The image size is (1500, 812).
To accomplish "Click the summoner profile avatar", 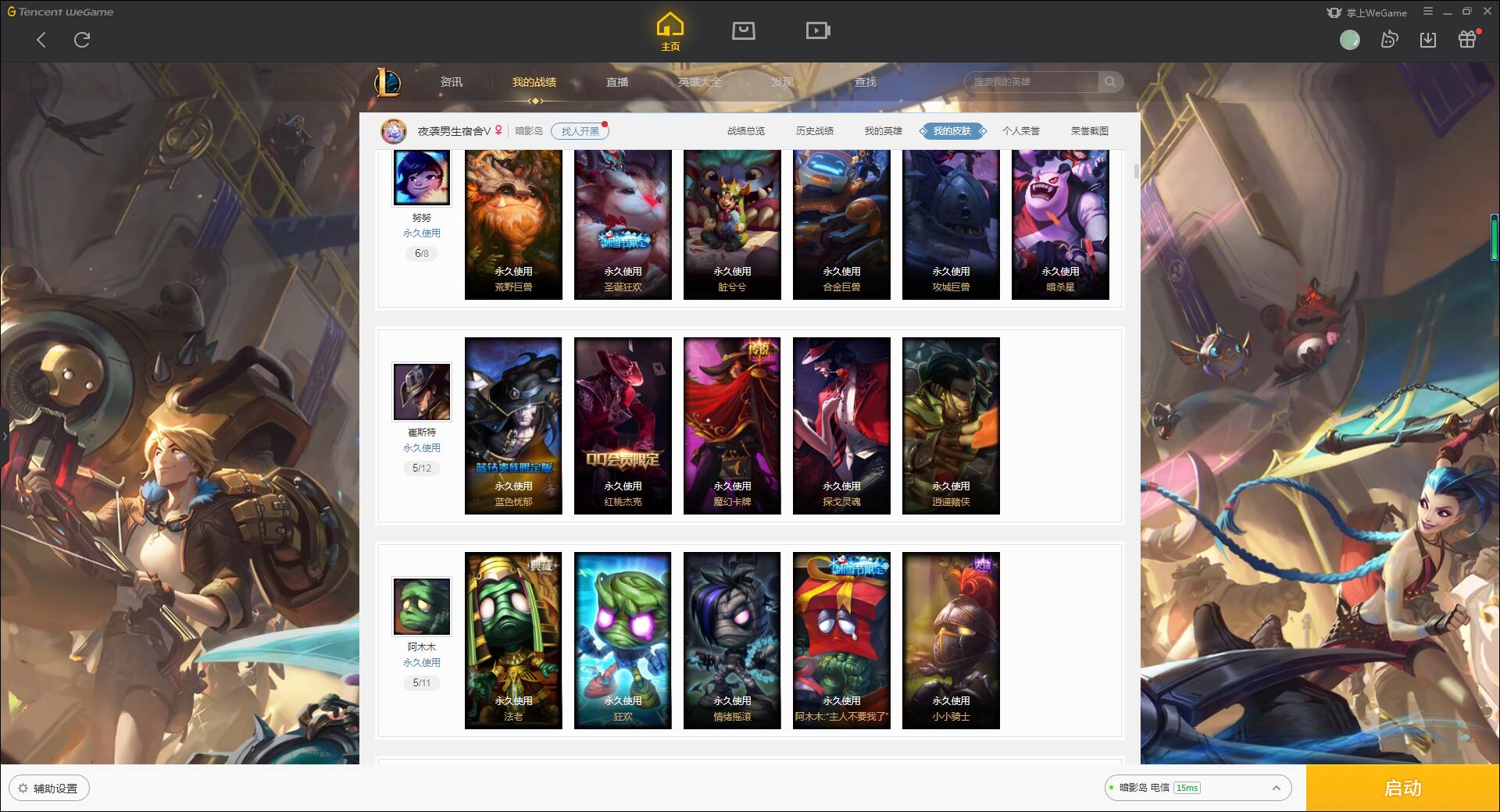I will [394, 131].
